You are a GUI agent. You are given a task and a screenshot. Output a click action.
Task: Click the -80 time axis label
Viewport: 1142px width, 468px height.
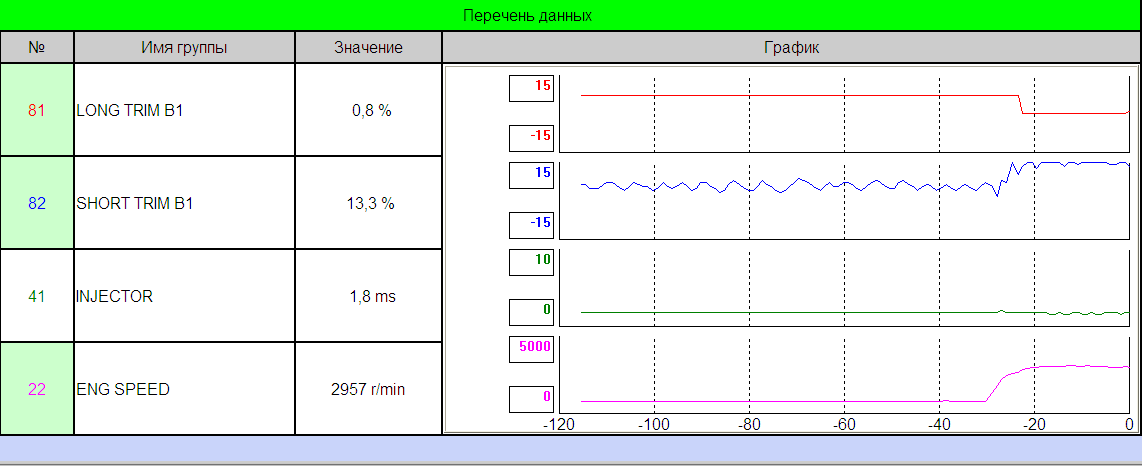(747, 424)
